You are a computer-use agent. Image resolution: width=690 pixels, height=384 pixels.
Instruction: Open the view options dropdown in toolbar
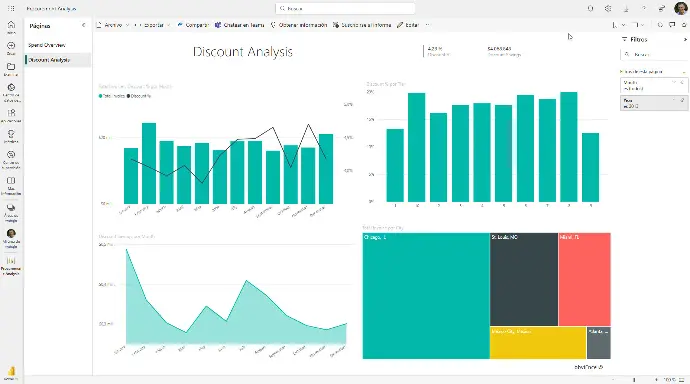click(638, 25)
